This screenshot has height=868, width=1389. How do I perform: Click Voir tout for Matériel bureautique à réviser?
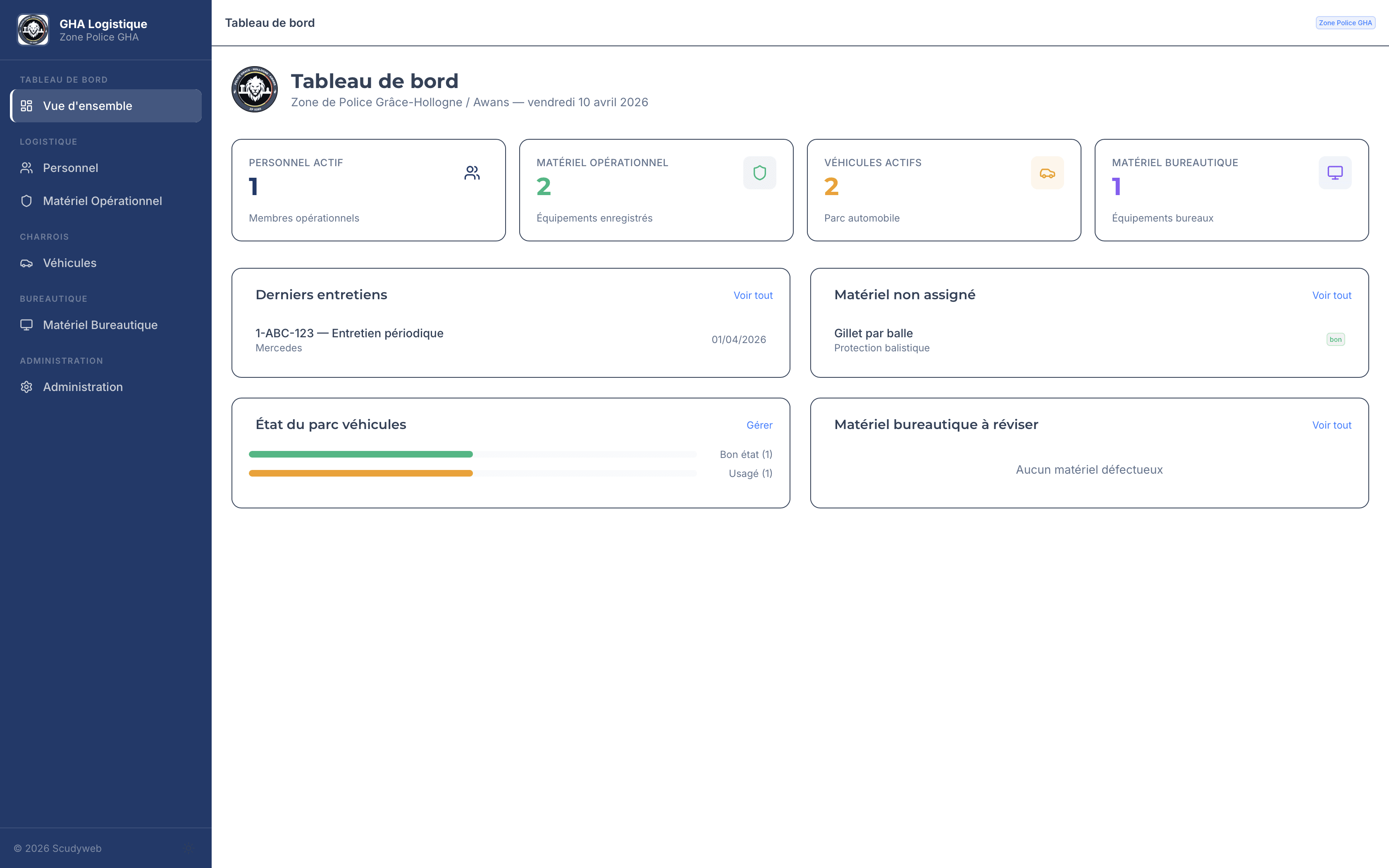[x=1331, y=425]
